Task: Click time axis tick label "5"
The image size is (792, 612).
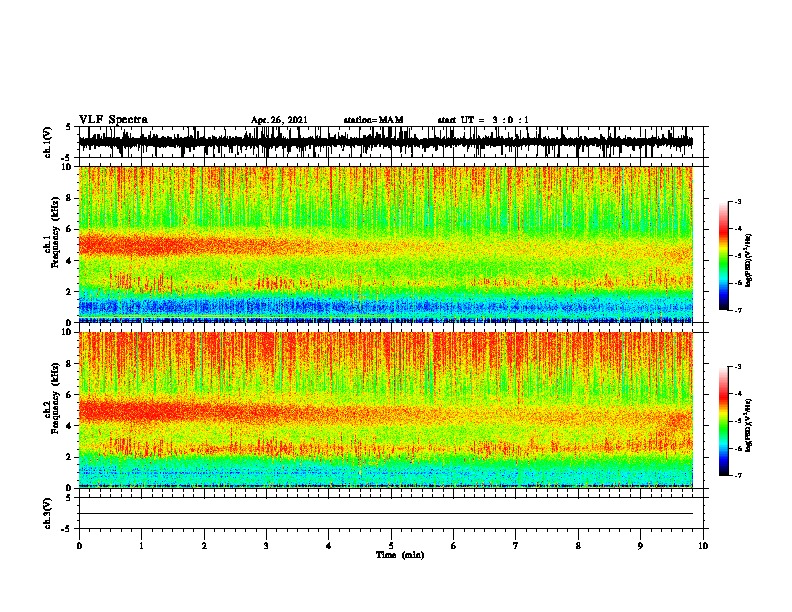Action: pyautogui.click(x=391, y=546)
